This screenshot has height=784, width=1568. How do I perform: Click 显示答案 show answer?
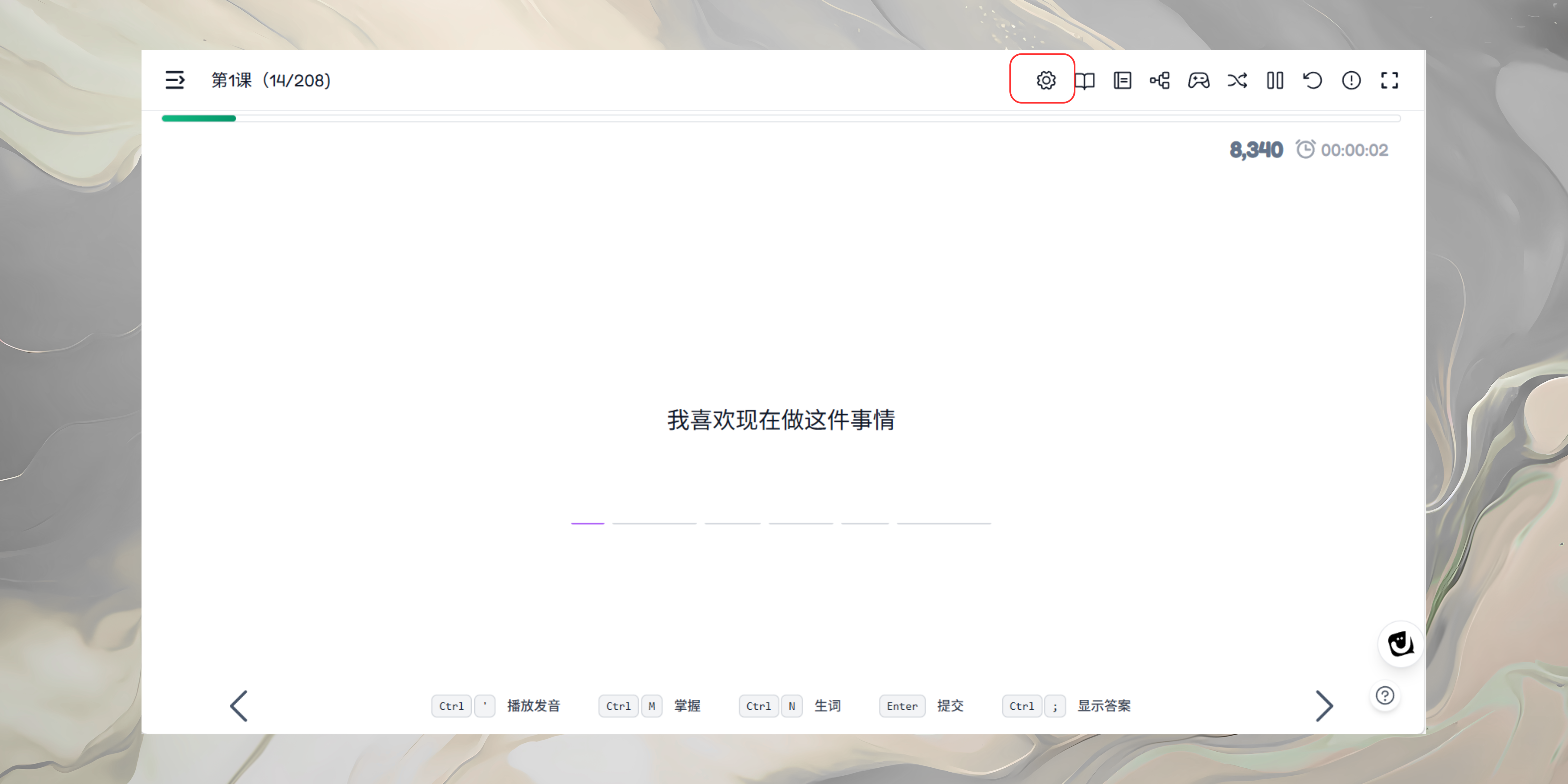point(1104,705)
